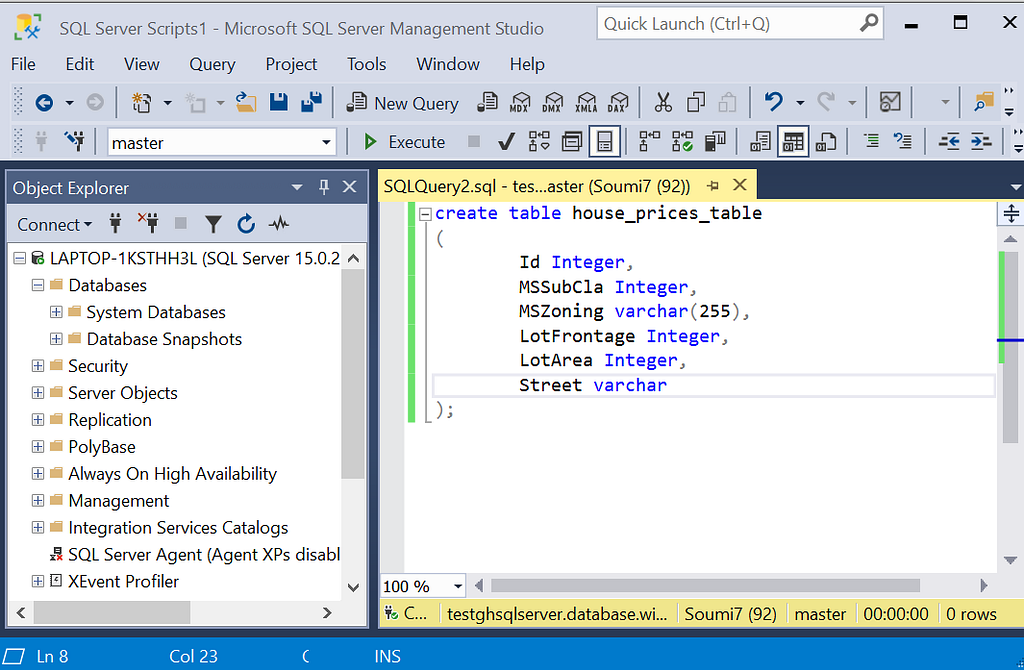Open the editor zoom 100 % dropdown
This screenshot has width=1024, height=670.
pyautogui.click(x=458, y=586)
